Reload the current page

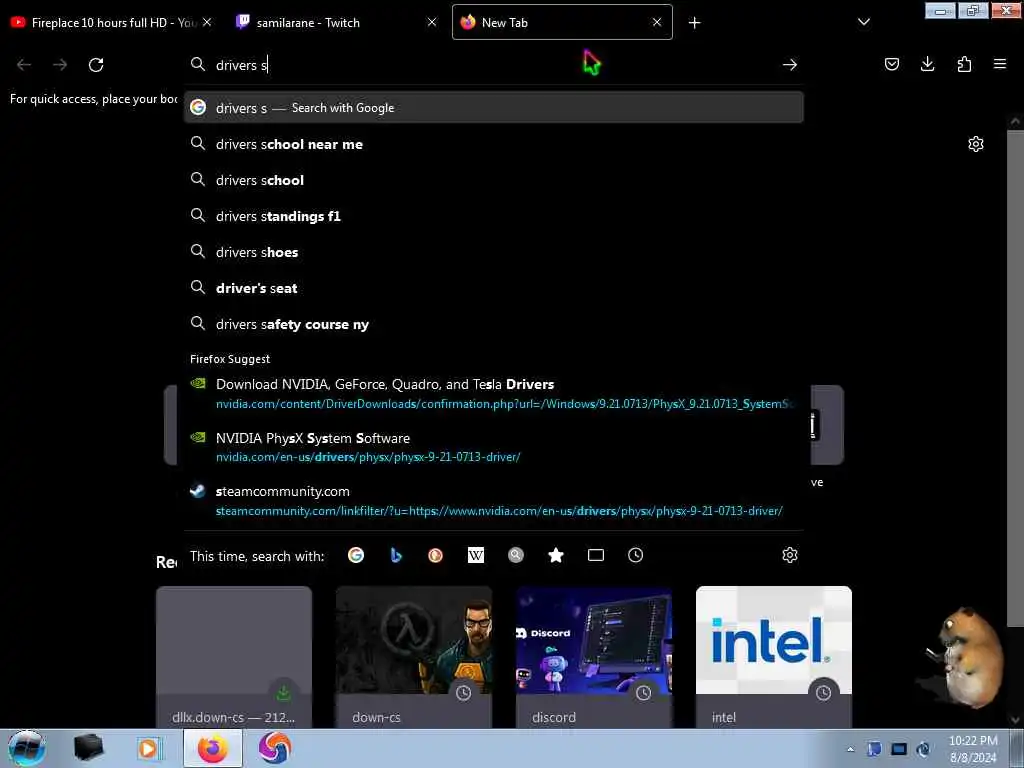[96, 65]
